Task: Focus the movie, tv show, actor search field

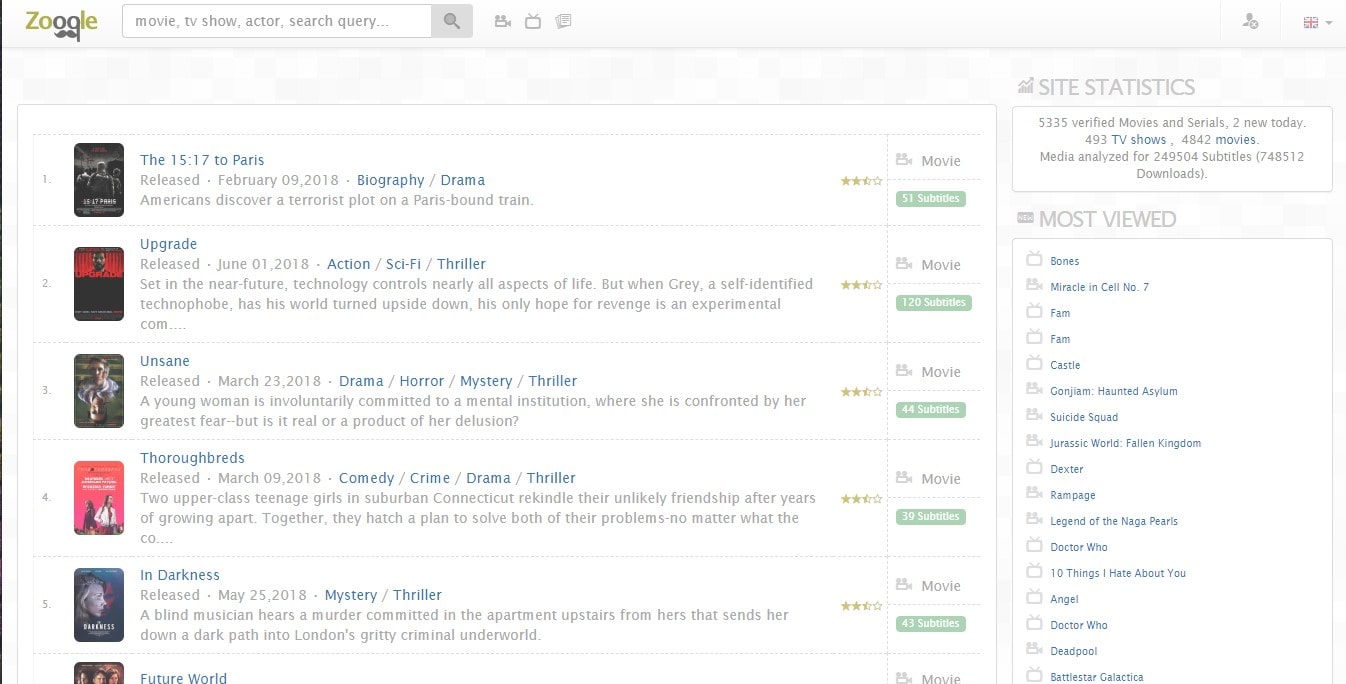Action: coord(277,21)
